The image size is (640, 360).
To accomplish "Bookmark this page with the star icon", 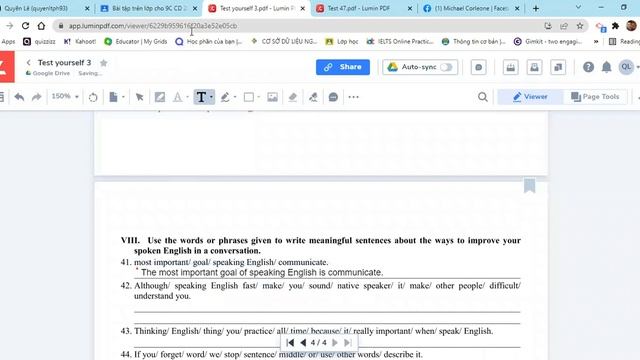I will pos(580,26).
